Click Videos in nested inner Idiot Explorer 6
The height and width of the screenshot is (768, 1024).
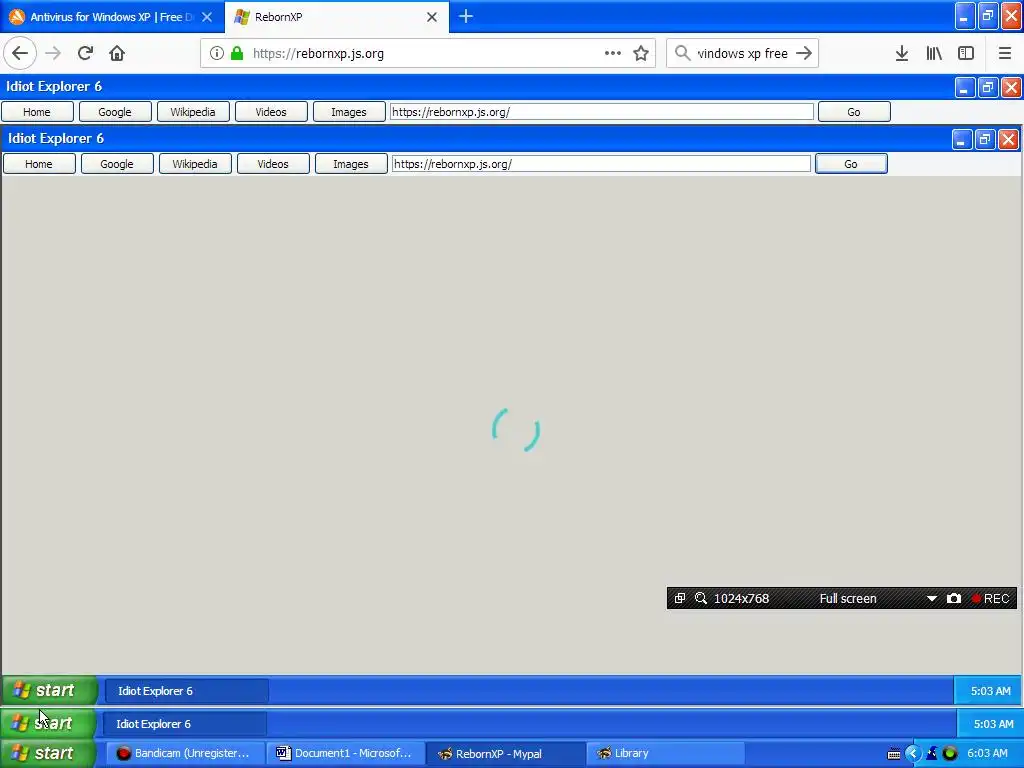click(273, 164)
